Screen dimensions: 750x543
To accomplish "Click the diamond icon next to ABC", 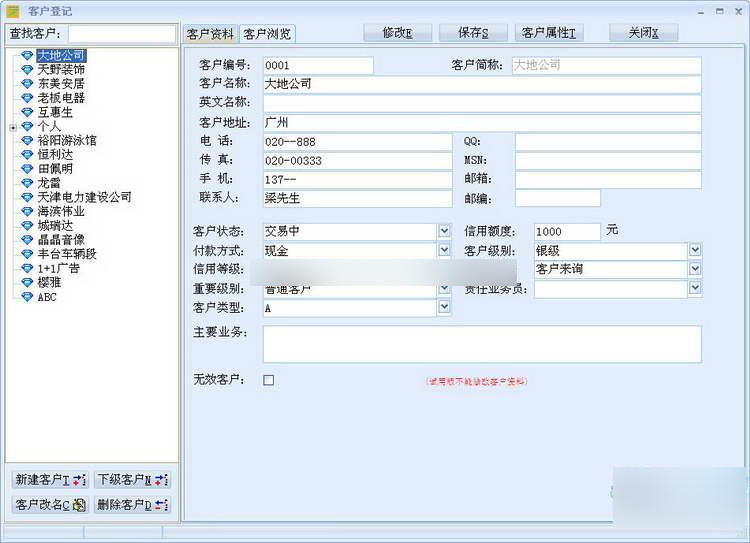I will tap(27, 297).
